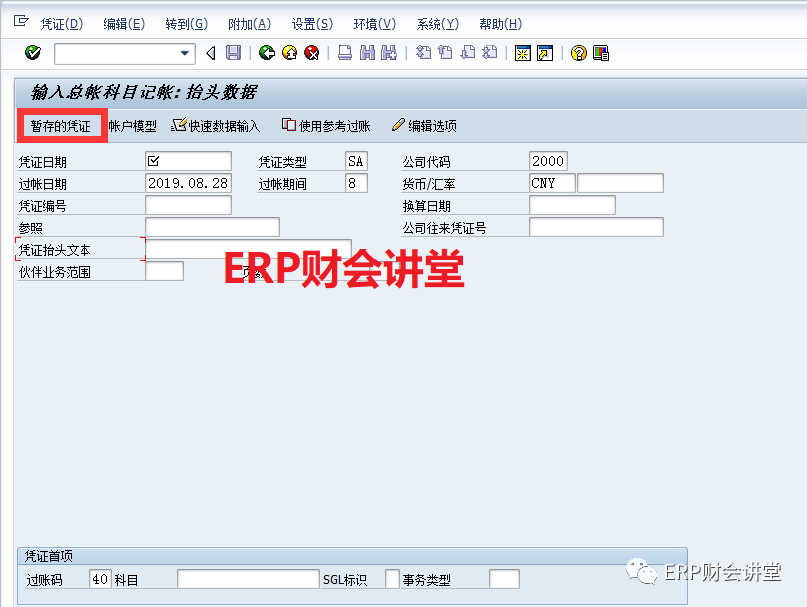
Task: Click the 使用参考过账 button
Action: point(326,126)
